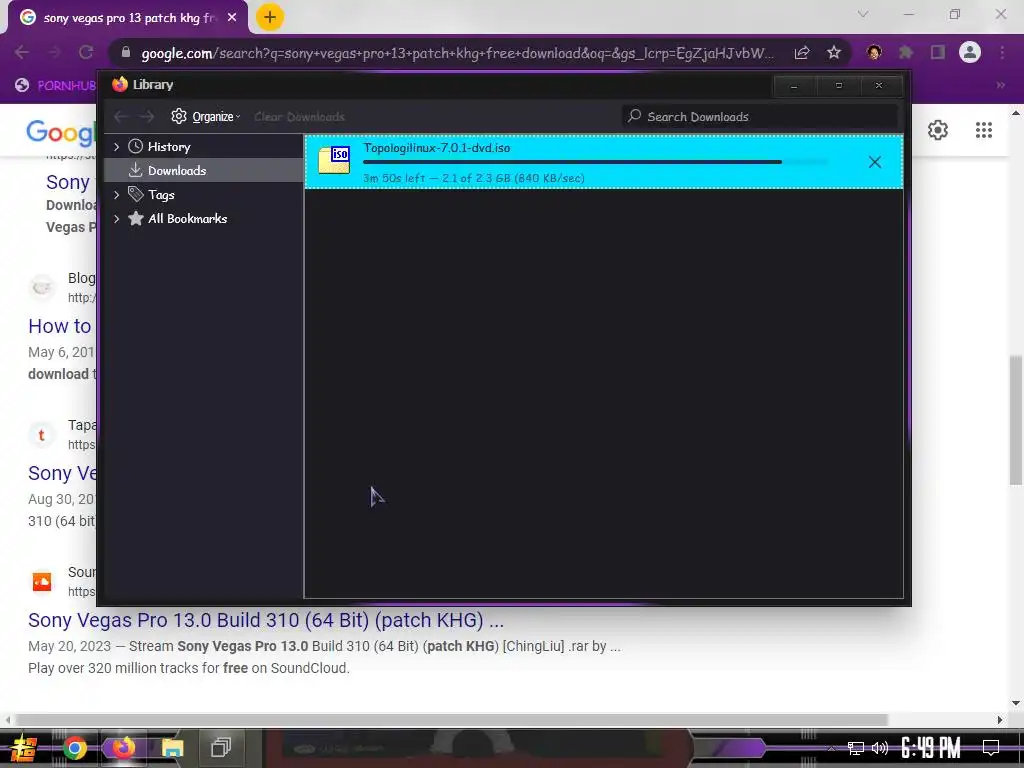The width and height of the screenshot is (1024, 768).
Task: Open a new Chrome tab
Action: coord(270,17)
